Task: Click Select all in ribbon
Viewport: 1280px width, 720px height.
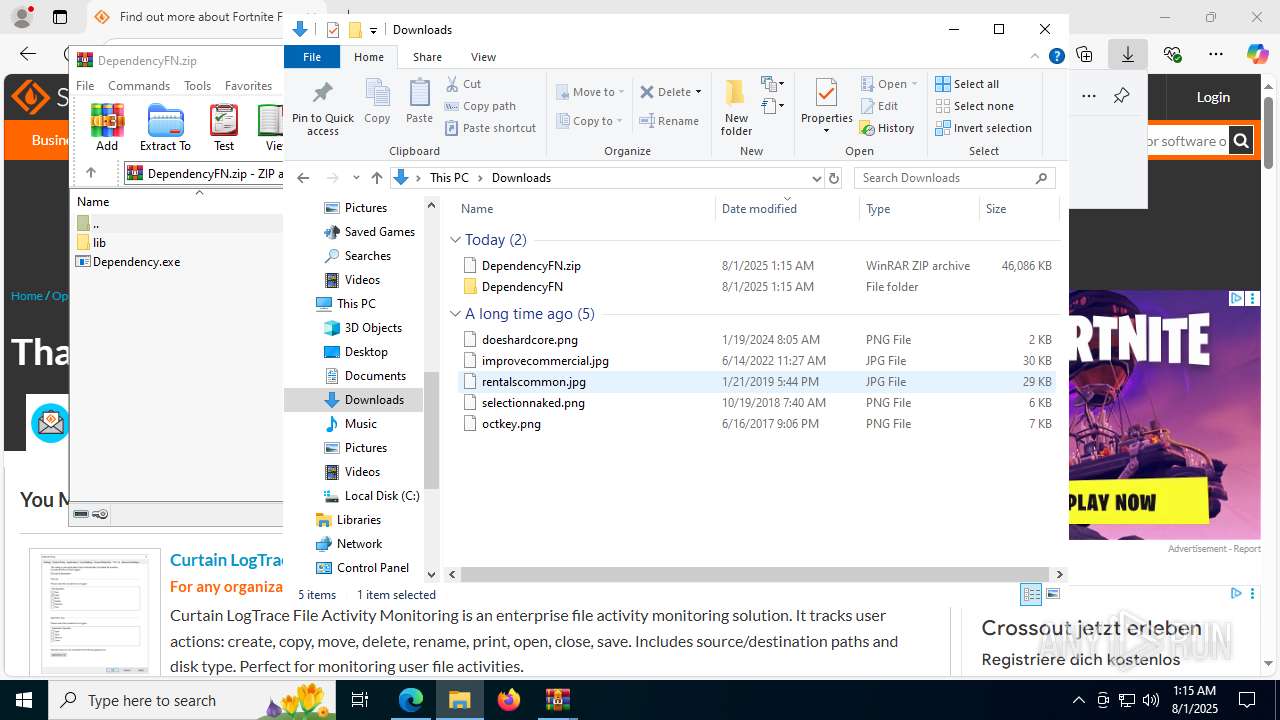Action: pos(967,84)
